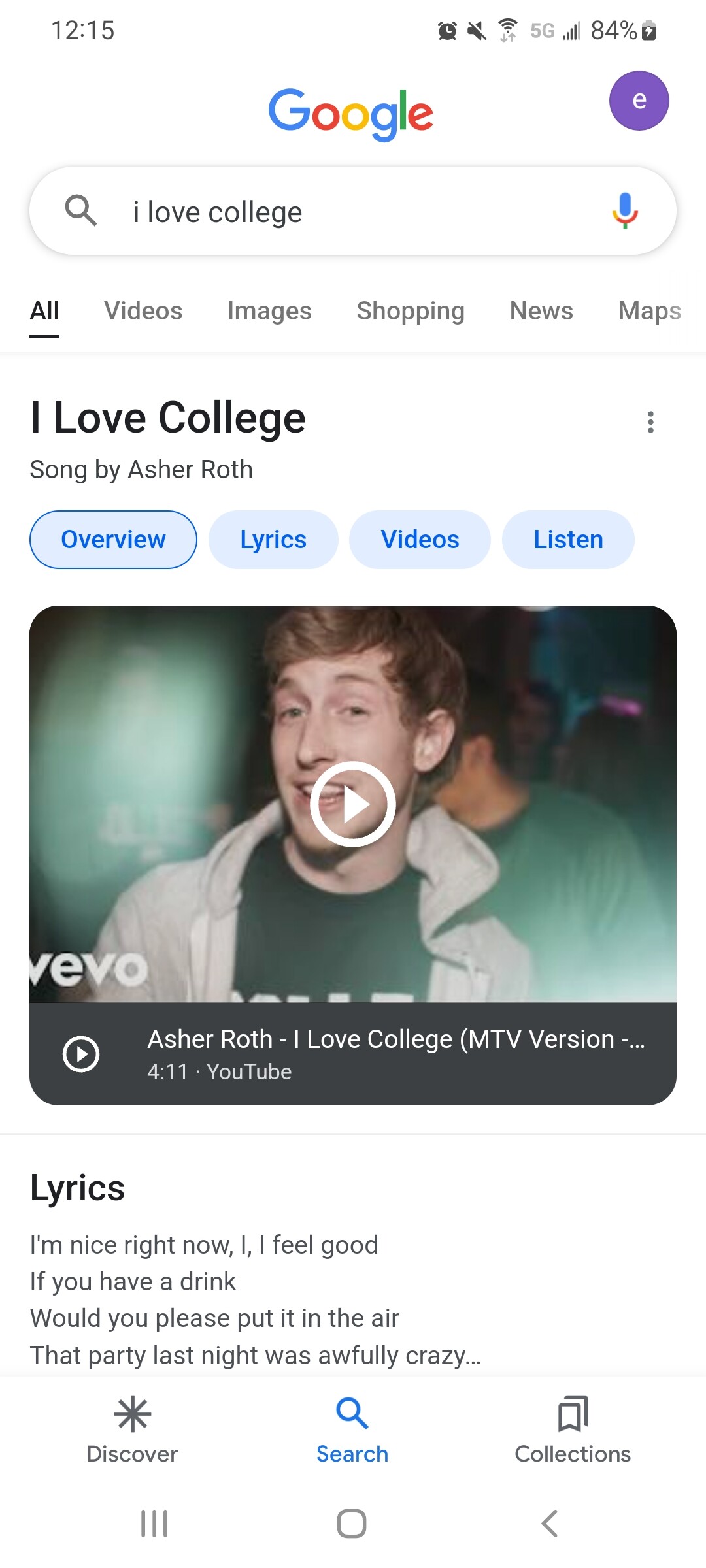Image resolution: width=706 pixels, height=1568 pixels.
Task: Select the Search bottom navigation icon
Action: pos(352,1414)
